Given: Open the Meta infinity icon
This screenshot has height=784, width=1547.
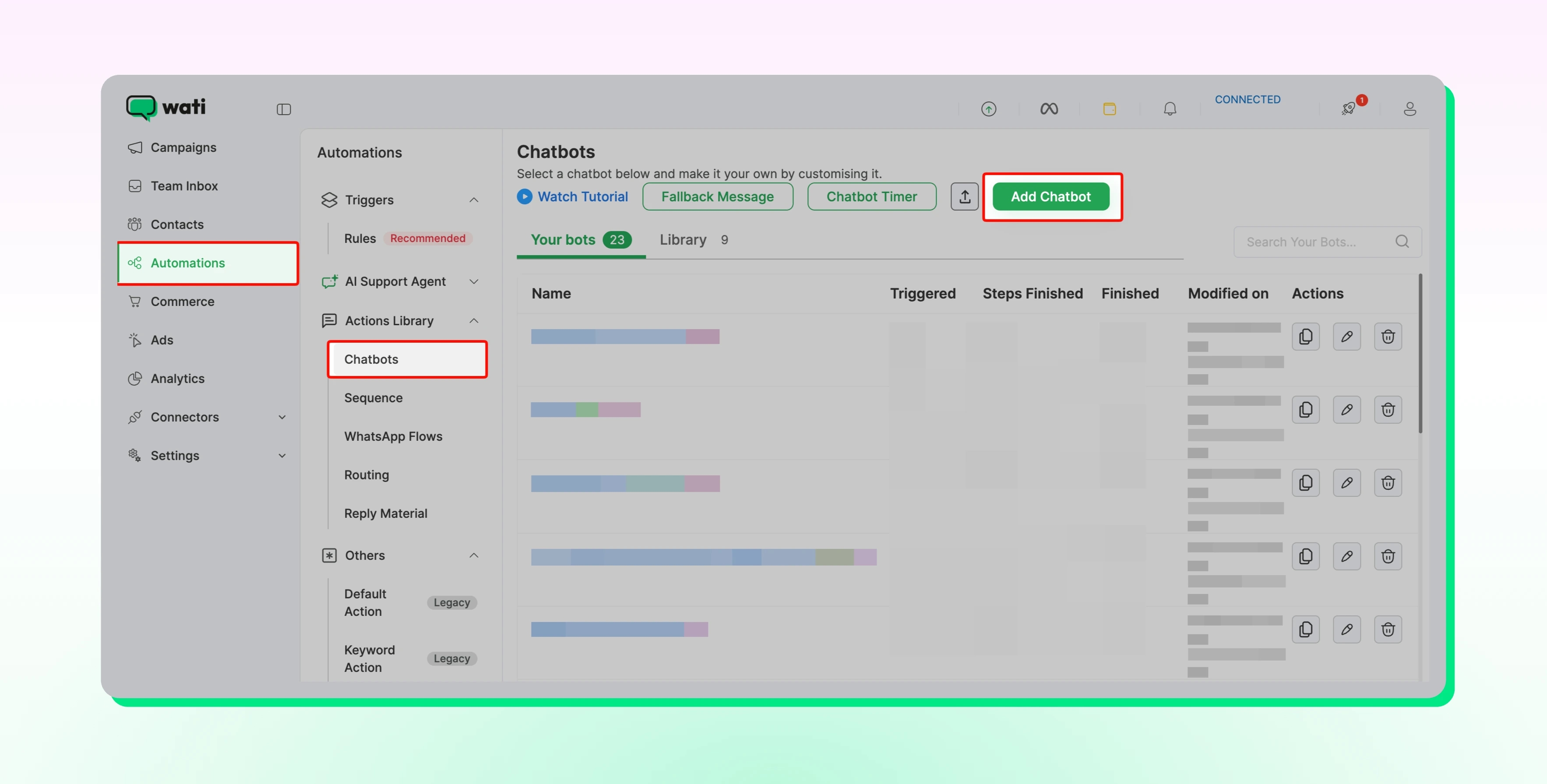Looking at the screenshot, I should 1049,109.
